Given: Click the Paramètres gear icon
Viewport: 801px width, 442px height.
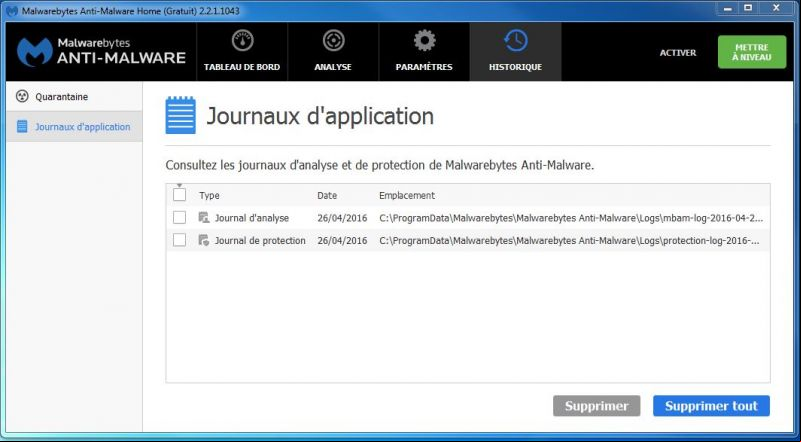Looking at the screenshot, I should point(425,40).
